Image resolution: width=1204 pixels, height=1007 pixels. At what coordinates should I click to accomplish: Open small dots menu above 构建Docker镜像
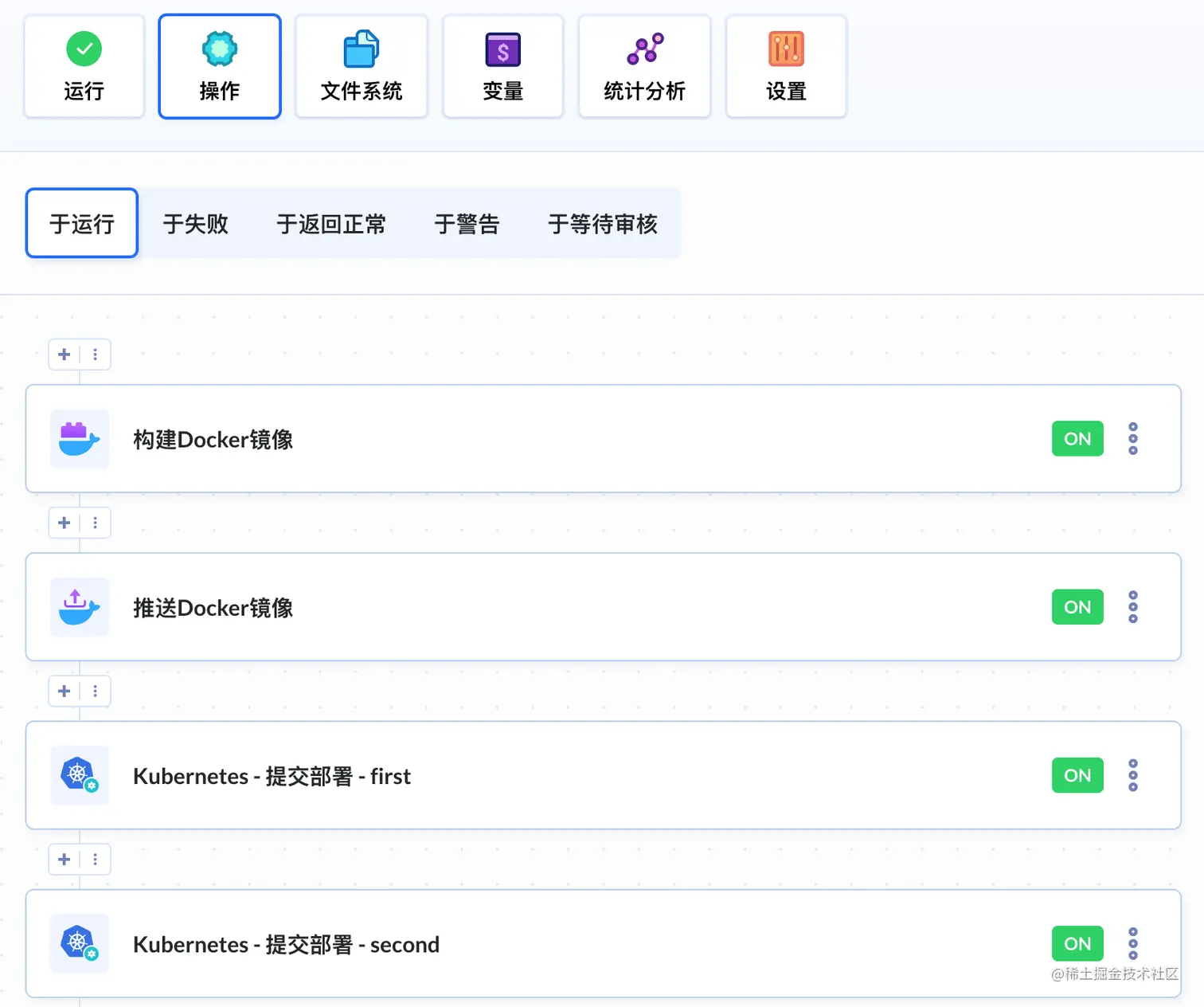tap(96, 355)
